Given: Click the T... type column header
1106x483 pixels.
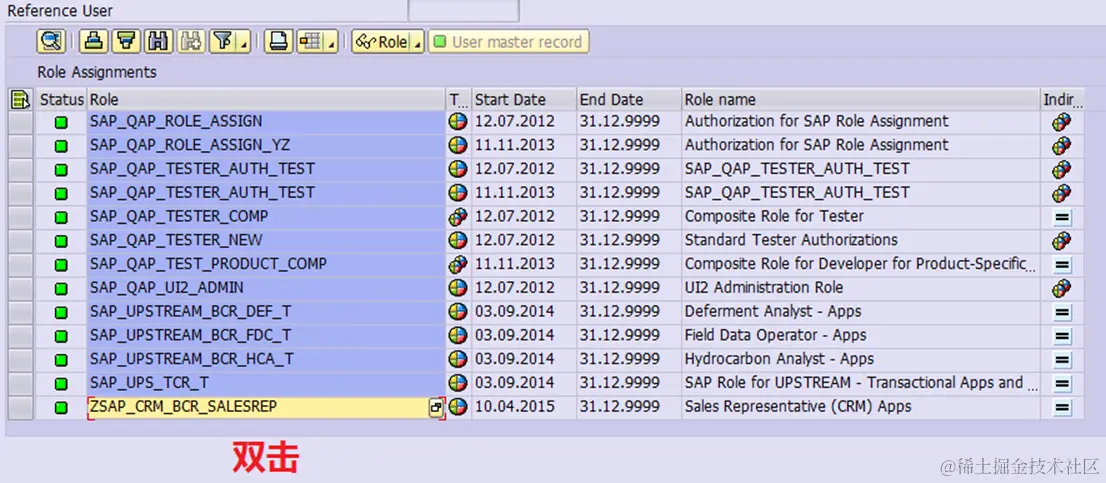Looking at the screenshot, I should point(458,99).
